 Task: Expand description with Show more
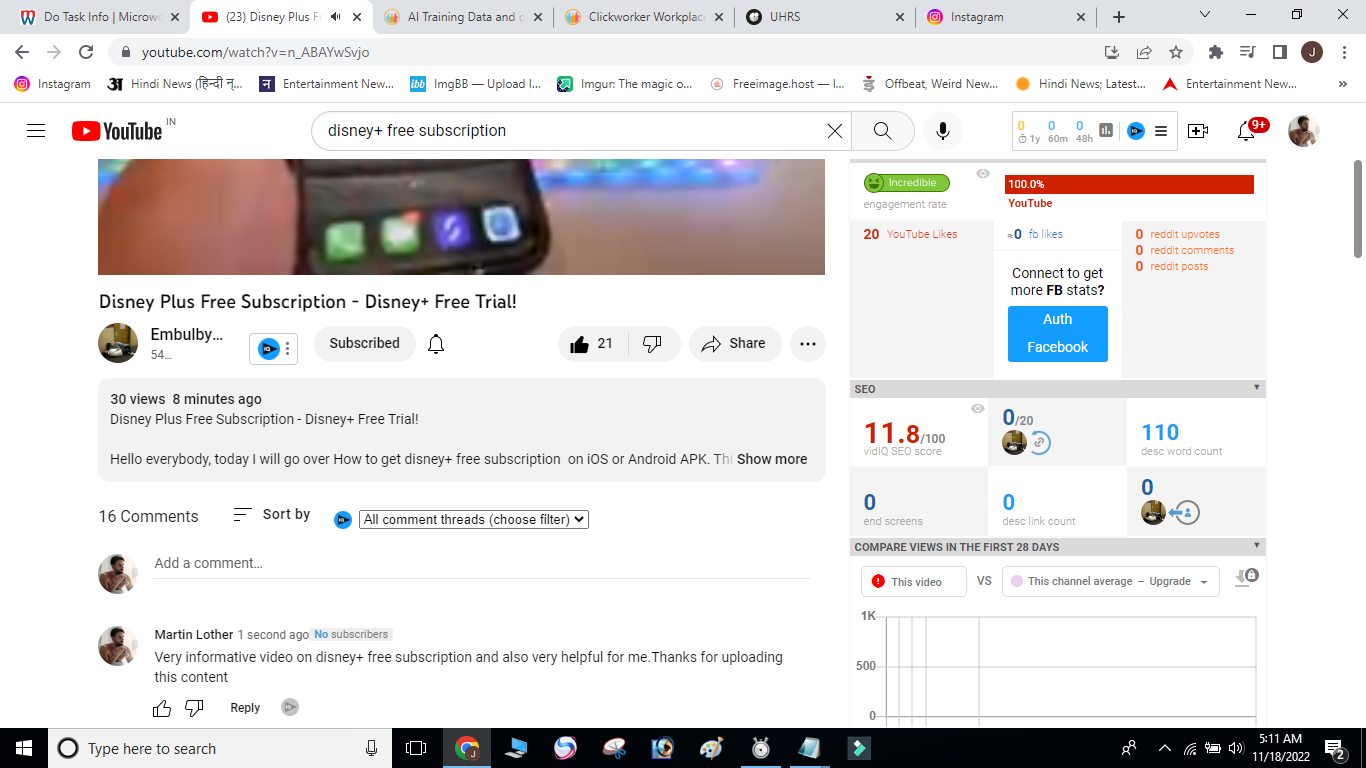[772, 459]
